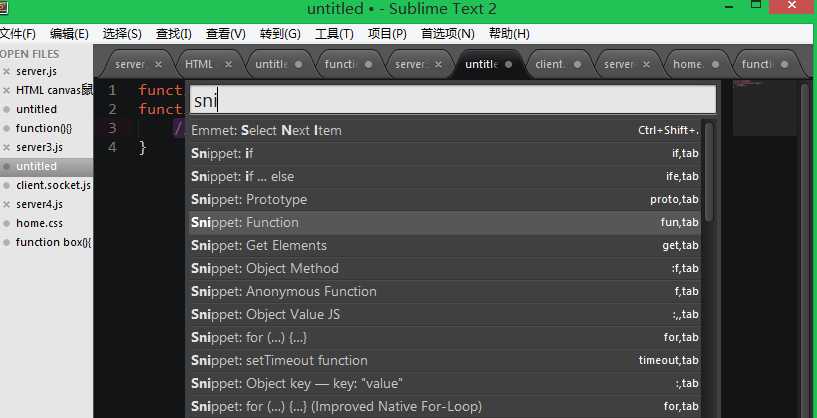Click unsaved dot beside function(){} in sidebar
817x418 pixels.
[x=6, y=128]
